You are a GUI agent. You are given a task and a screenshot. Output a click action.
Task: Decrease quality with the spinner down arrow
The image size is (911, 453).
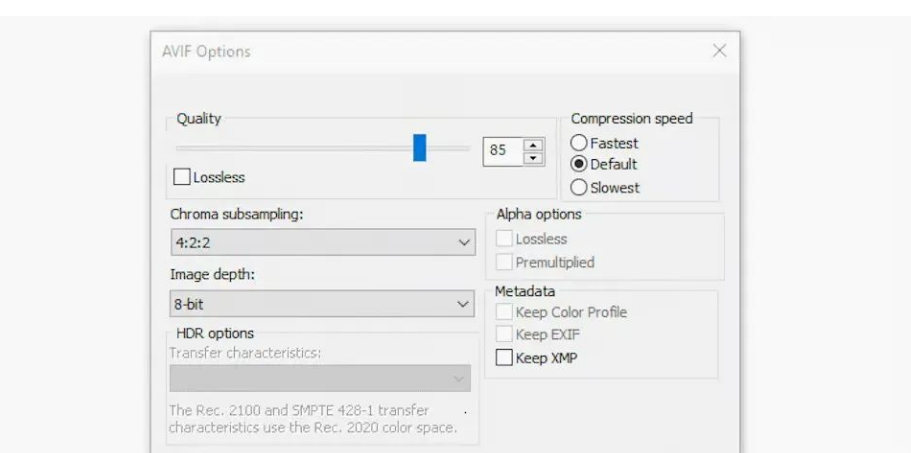(x=533, y=158)
